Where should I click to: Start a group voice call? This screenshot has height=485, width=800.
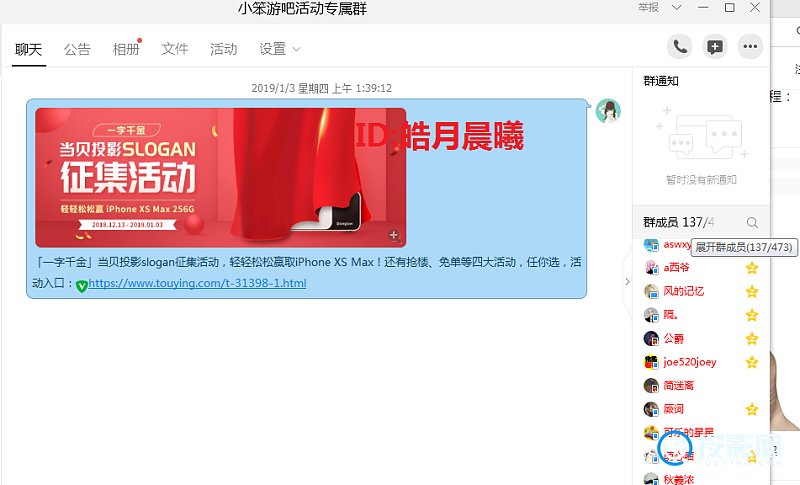(680, 47)
